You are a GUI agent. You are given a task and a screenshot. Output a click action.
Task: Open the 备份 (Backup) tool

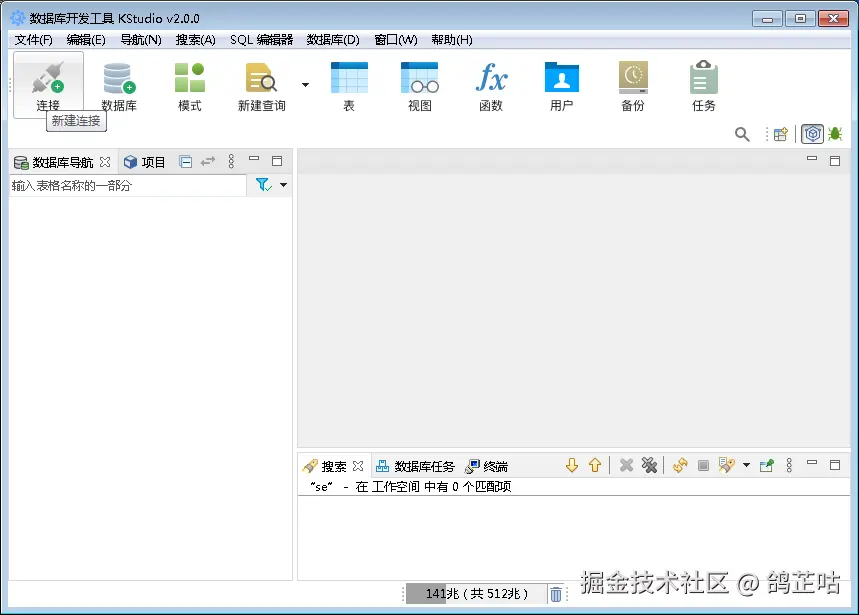632,85
